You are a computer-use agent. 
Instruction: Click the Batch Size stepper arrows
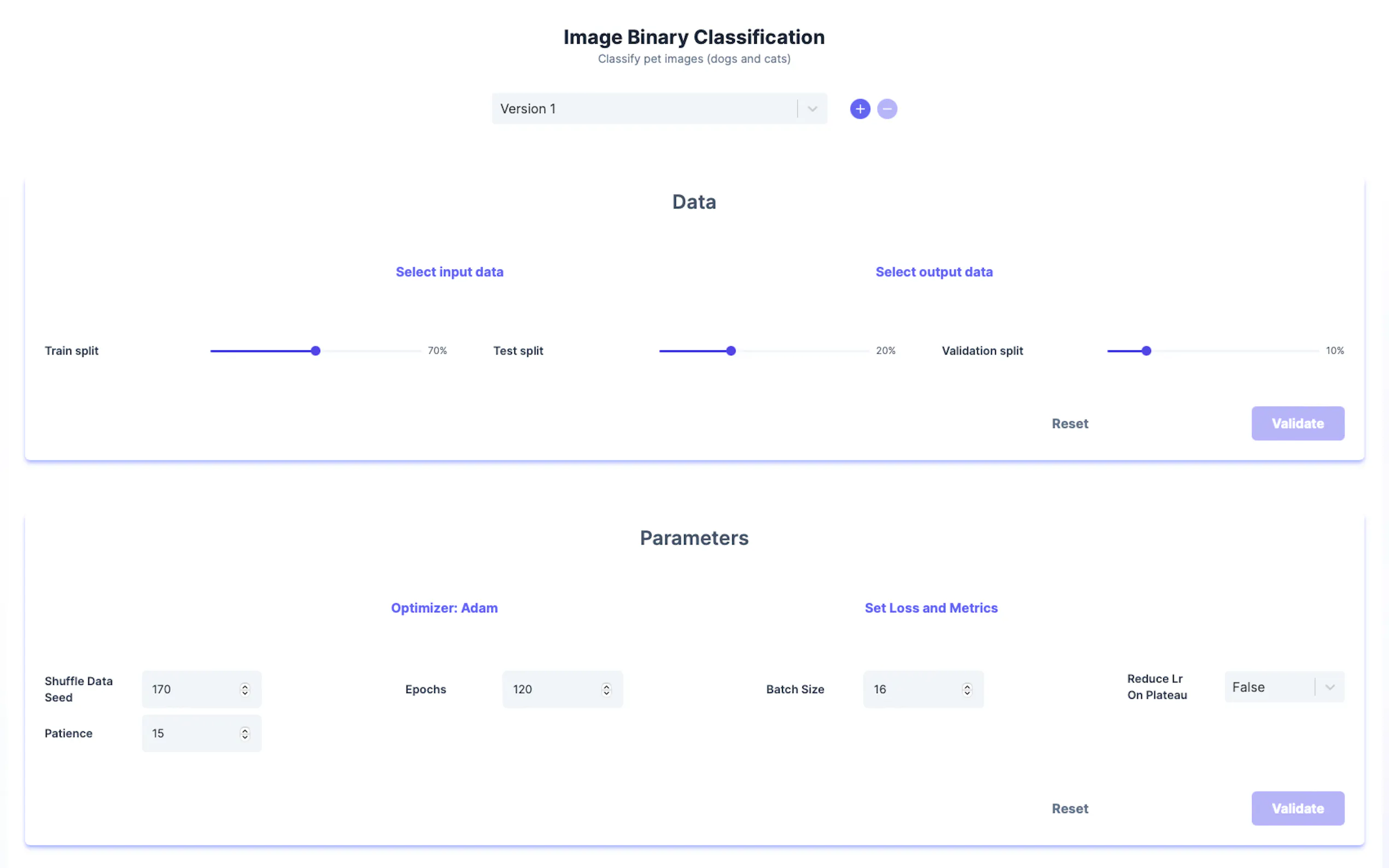point(966,689)
